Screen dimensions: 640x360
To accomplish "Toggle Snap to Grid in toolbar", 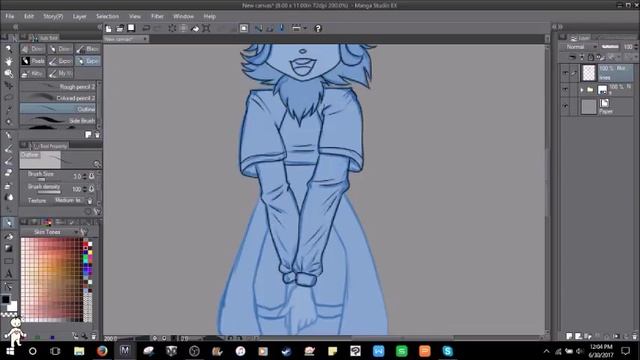I will click(281, 28).
